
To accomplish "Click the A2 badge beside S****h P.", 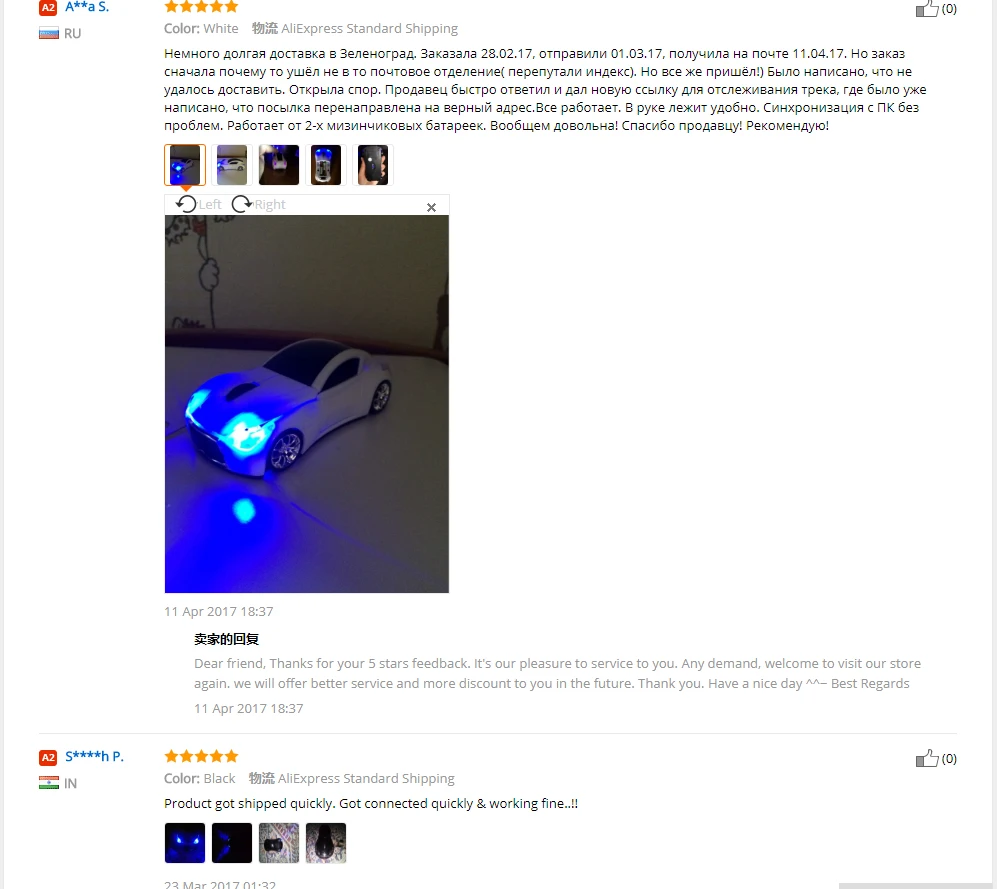I will (x=48, y=757).
